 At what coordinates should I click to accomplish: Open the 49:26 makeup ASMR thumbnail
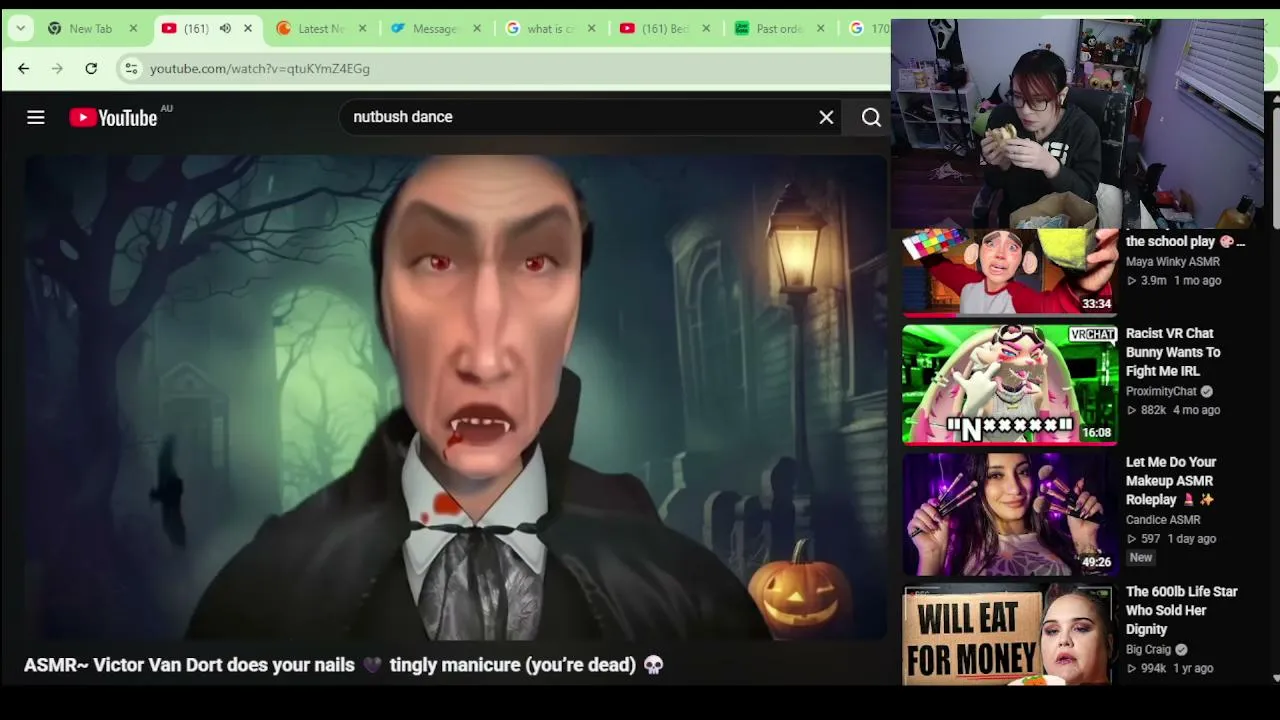(x=1010, y=514)
